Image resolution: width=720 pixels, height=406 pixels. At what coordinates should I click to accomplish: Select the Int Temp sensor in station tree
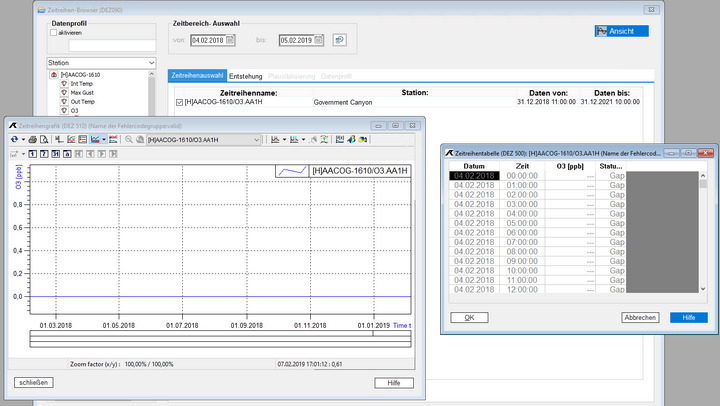[x=82, y=83]
